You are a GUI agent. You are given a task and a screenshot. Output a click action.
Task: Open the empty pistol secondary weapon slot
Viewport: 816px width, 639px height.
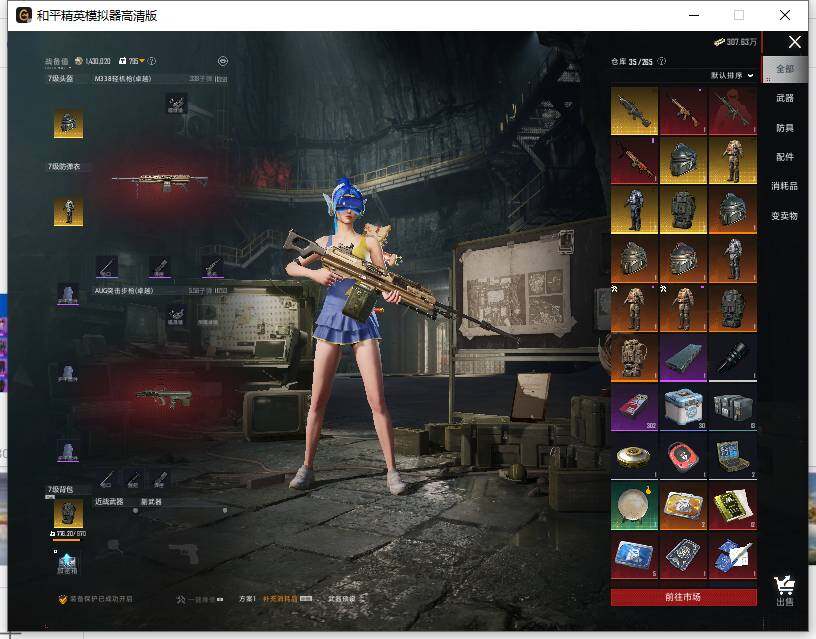[184, 553]
